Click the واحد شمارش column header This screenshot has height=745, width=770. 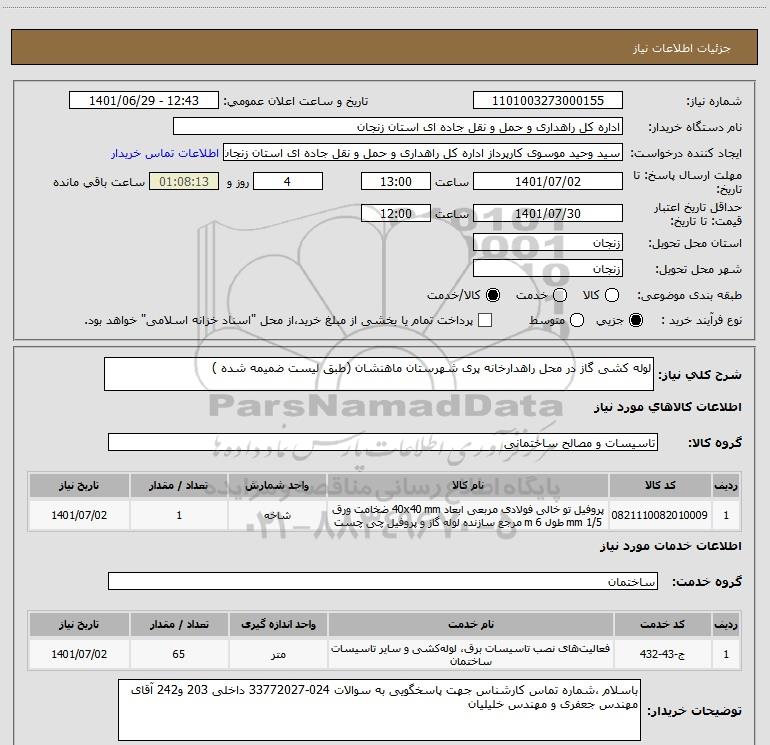tap(277, 485)
